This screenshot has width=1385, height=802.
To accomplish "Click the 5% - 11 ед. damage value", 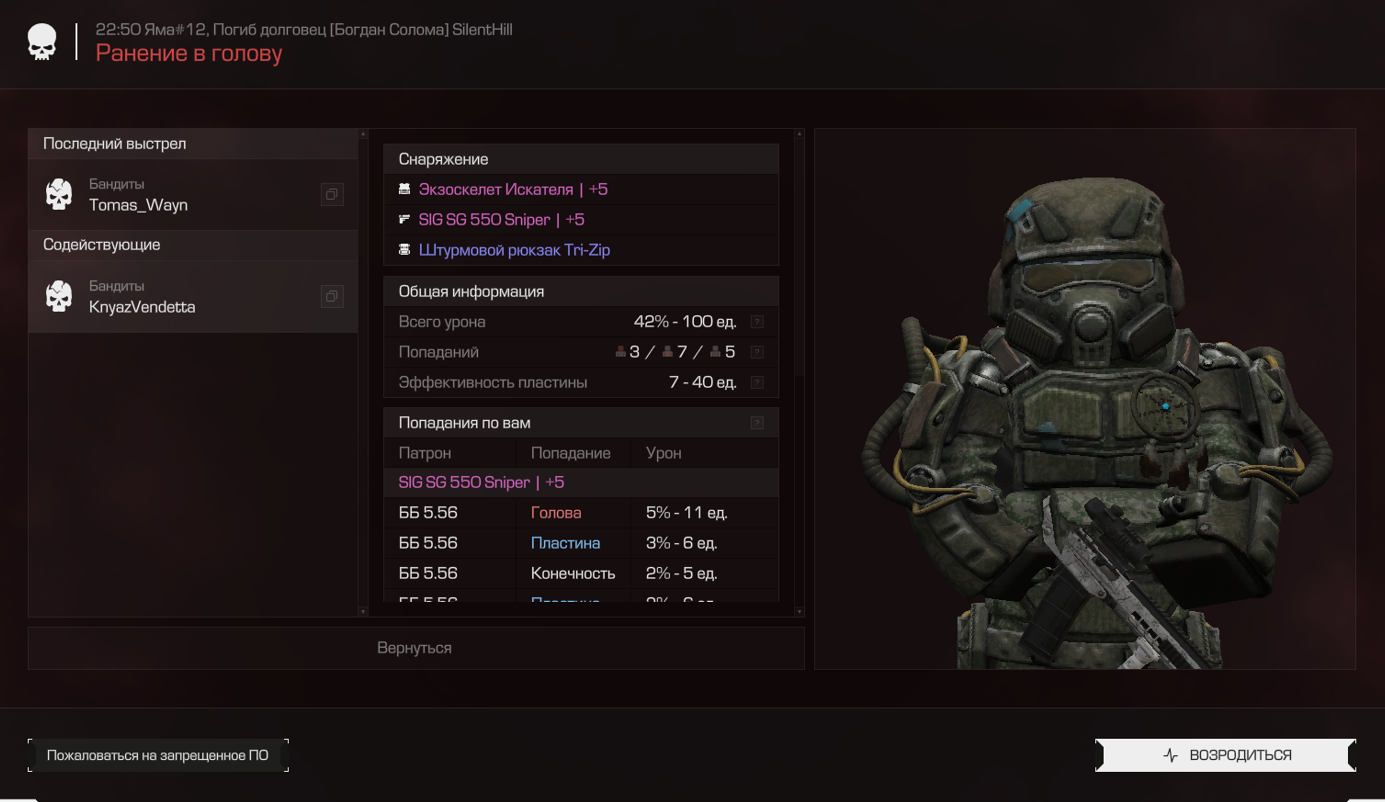I will coord(687,513).
